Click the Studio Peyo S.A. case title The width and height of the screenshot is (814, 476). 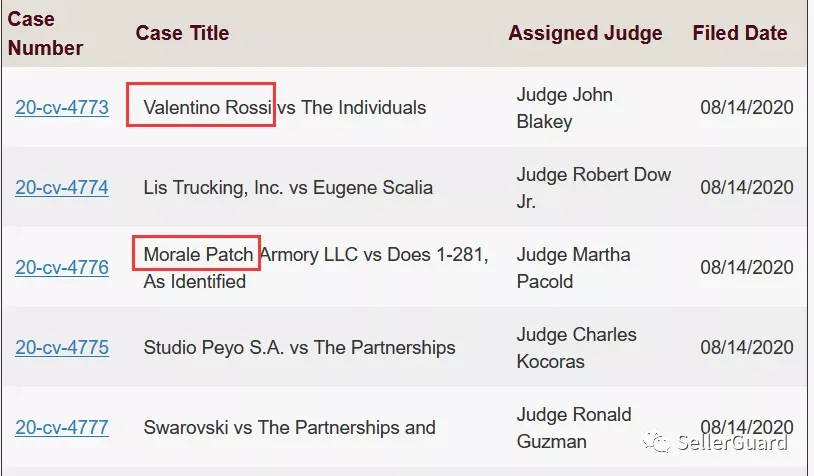point(300,347)
